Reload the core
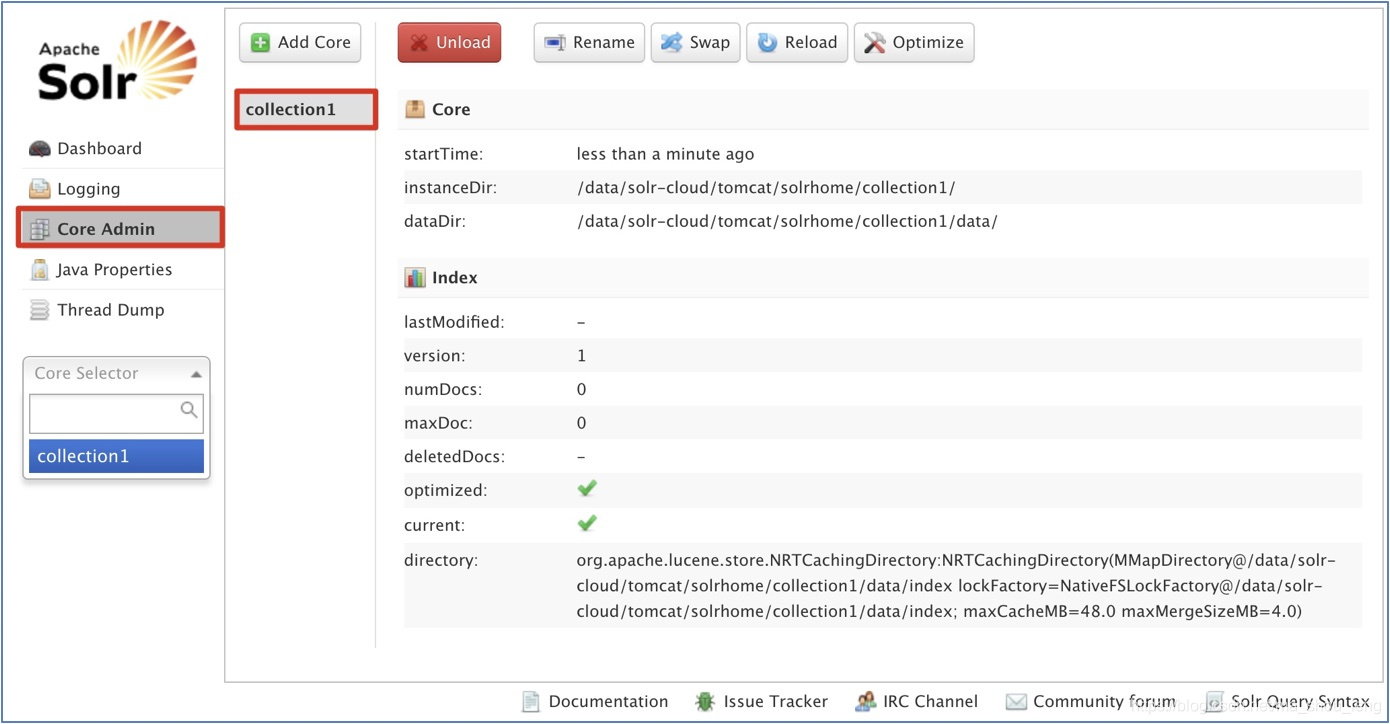 [x=797, y=42]
